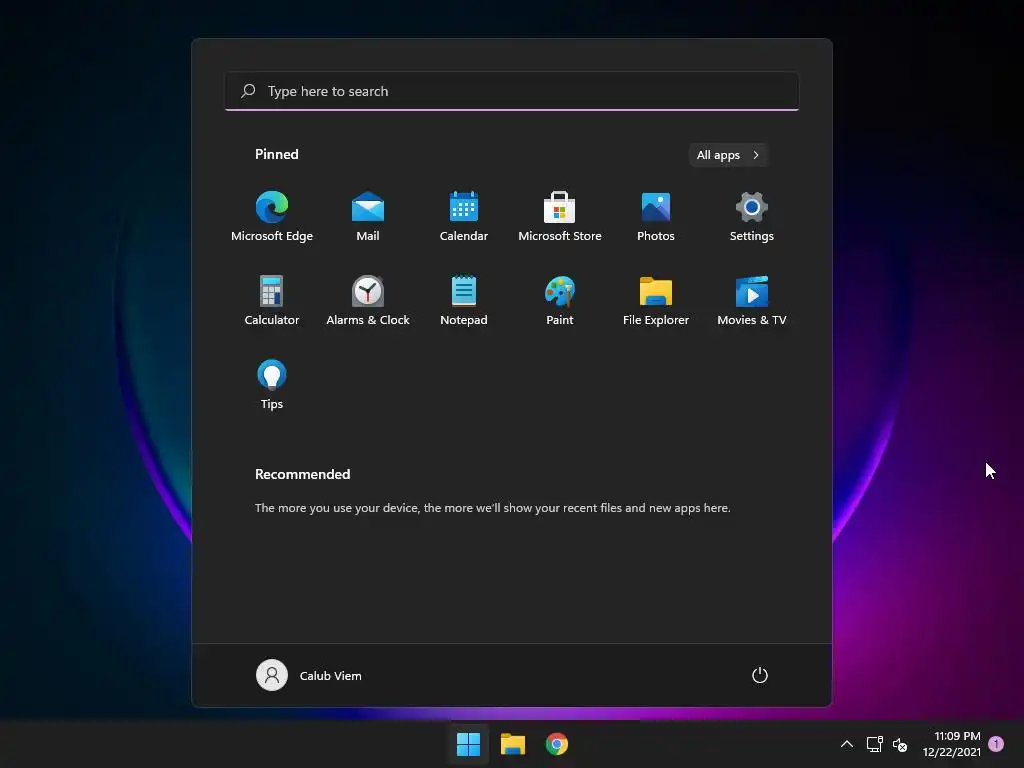This screenshot has height=768, width=1024.
Task: Click the search magnifier icon
Action: (248, 91)
